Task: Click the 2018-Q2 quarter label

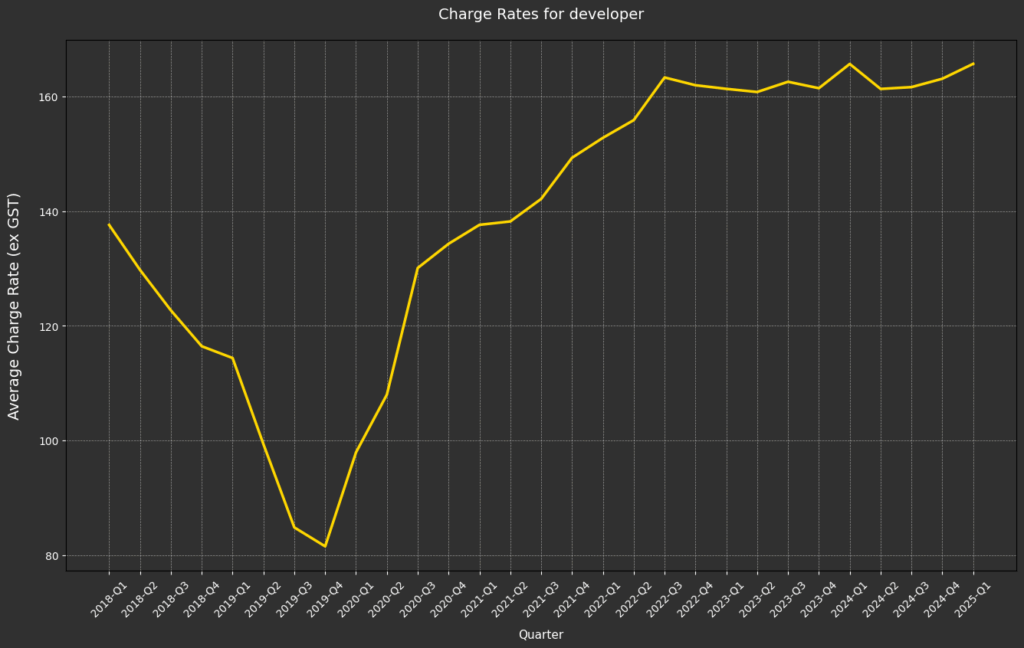Action: point(139,600)
